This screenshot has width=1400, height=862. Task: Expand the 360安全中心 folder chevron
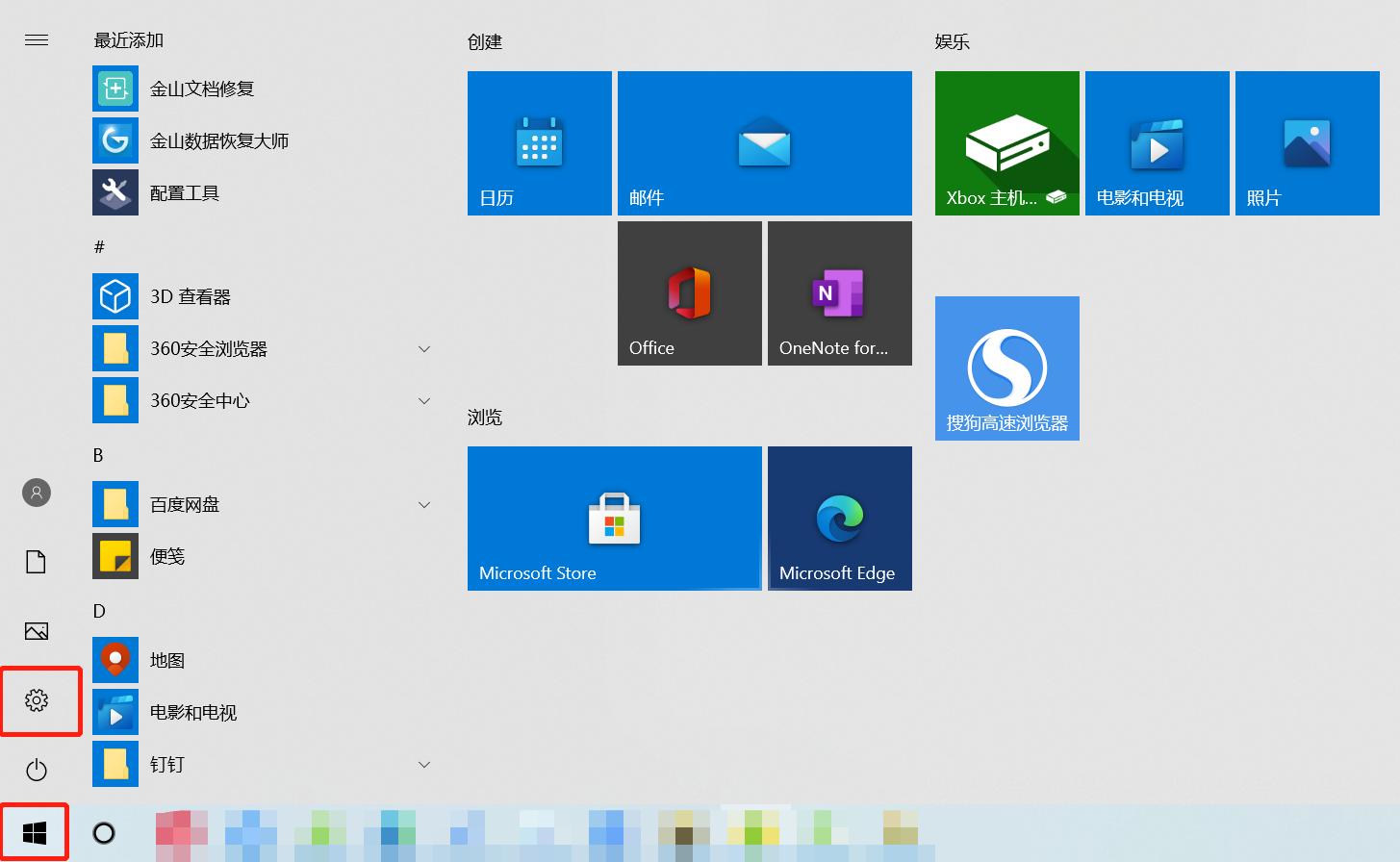[x=424, y=400]
